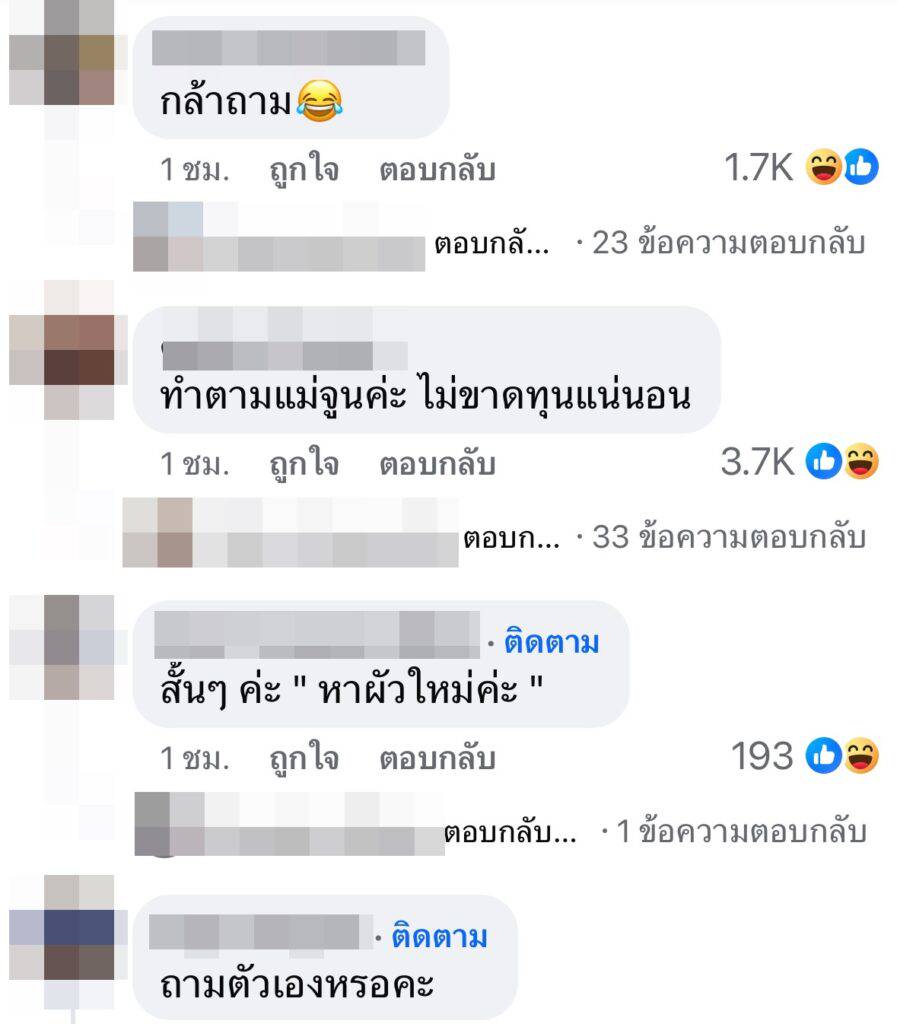This screenshot has width=897, height=1024.
Task: Expand the 23 replies thread
Action: (729, 243)
